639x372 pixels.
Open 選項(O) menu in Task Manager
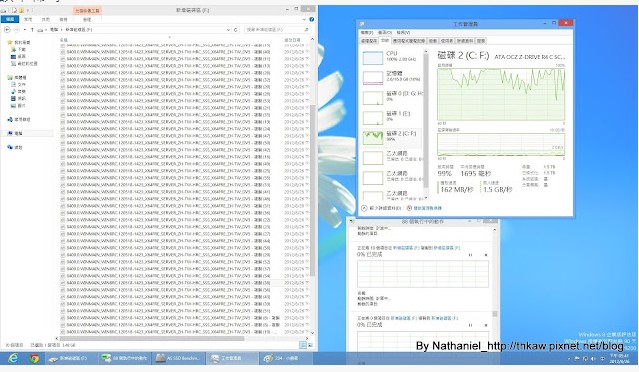coord(385,33)
